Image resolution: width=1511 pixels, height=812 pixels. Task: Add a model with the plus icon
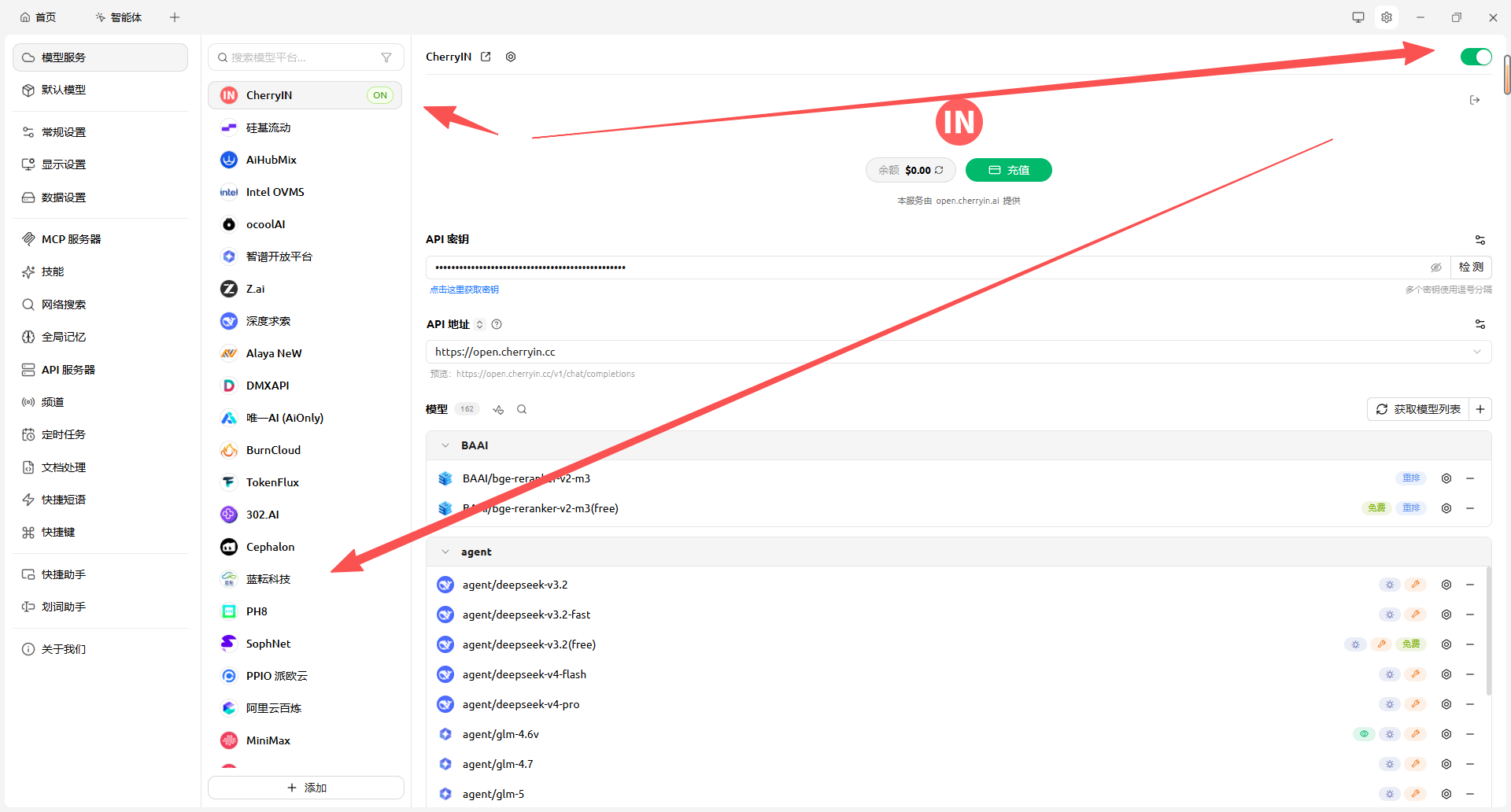pyautogui.click(x=1480, y=409)
